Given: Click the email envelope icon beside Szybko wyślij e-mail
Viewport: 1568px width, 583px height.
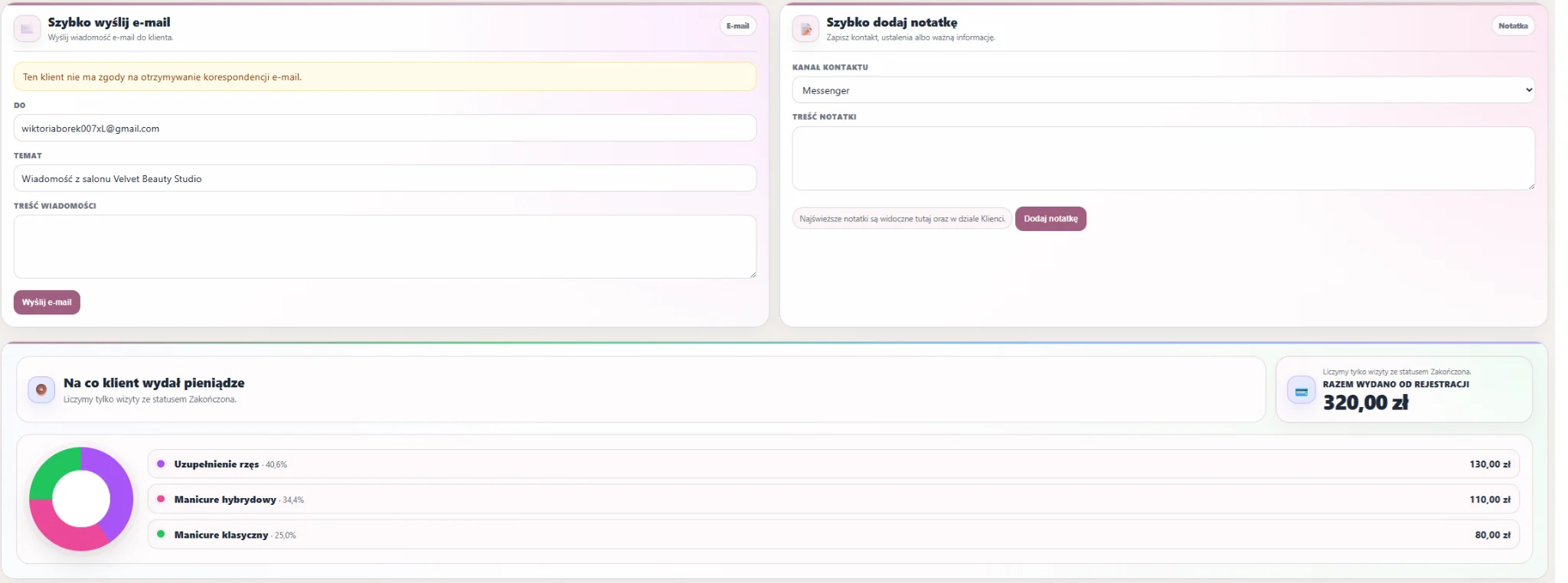Looking at the screenshot, I should point(28,29).
